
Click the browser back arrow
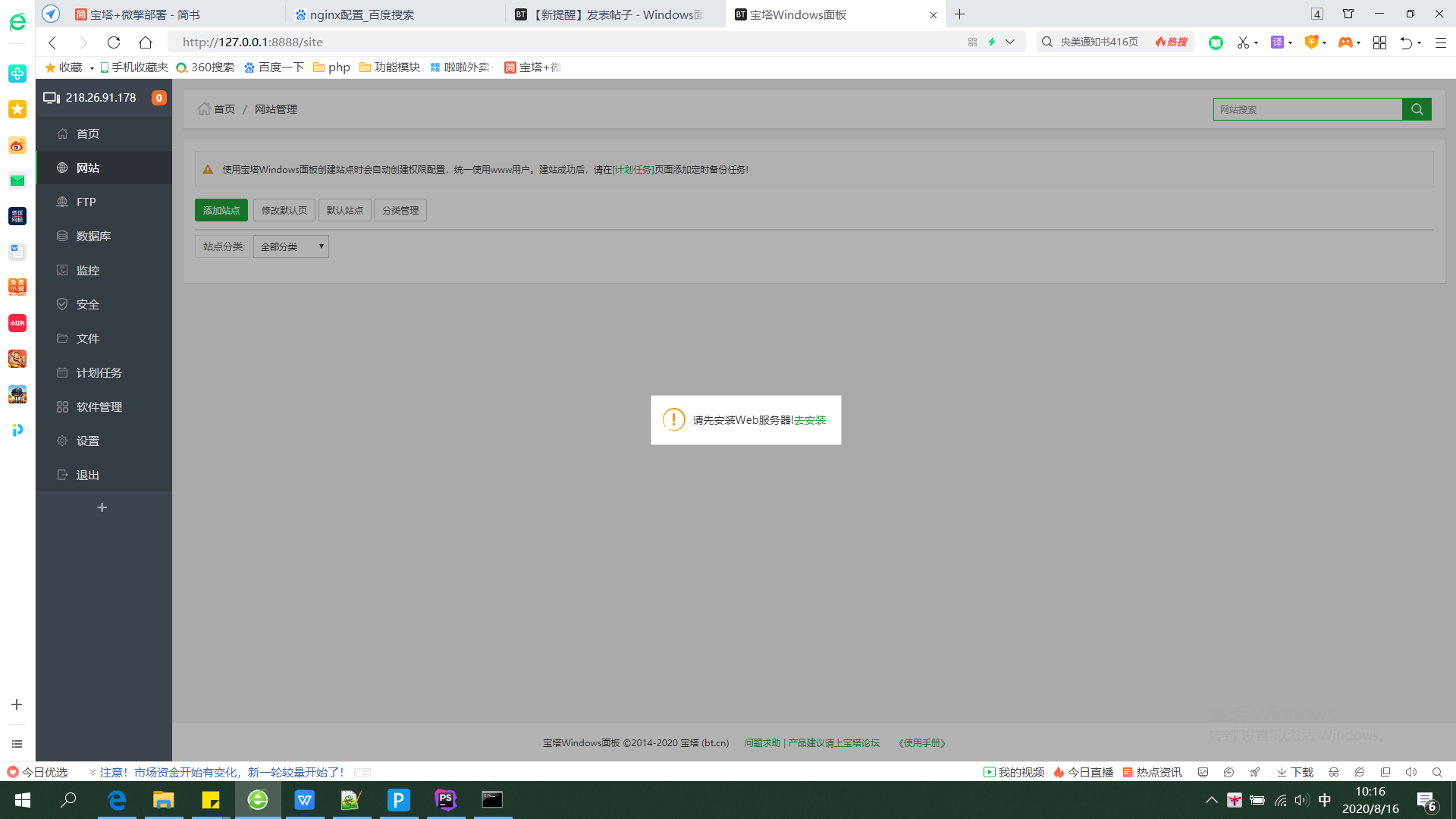pos(52,42)
